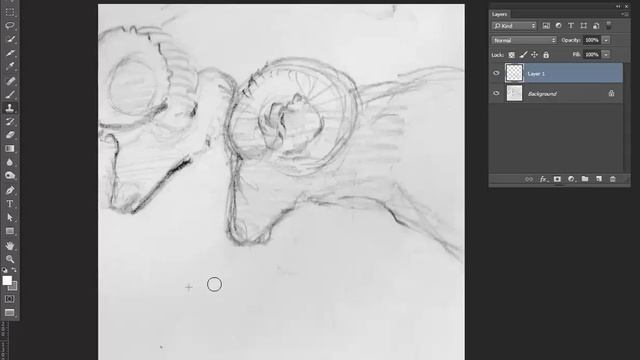Swap foreground and background colors
Image resolution: width=640 pixels, height=360 pixels.
click(14, 270)
